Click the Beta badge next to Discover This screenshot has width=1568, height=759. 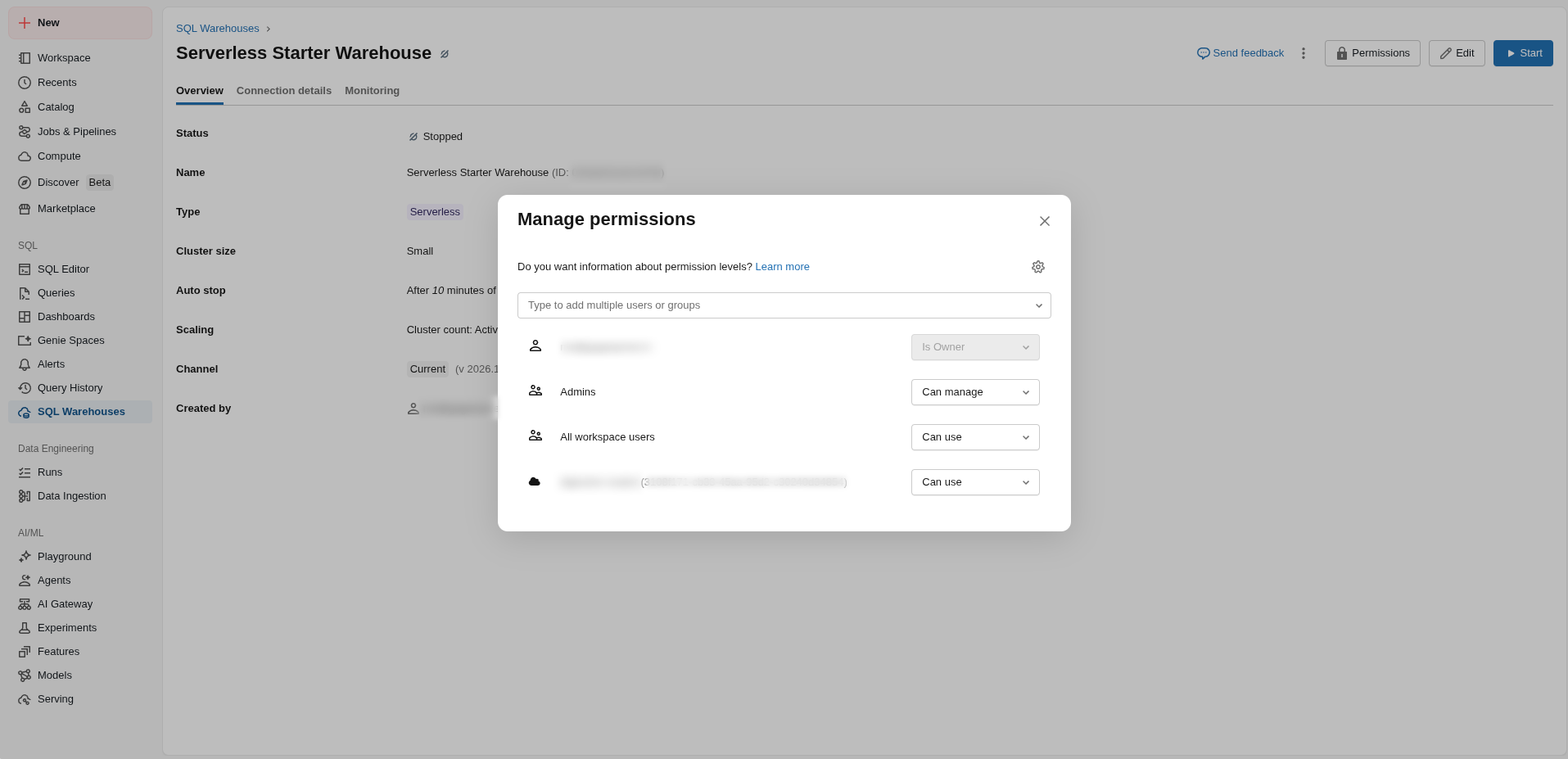[100, 183]
